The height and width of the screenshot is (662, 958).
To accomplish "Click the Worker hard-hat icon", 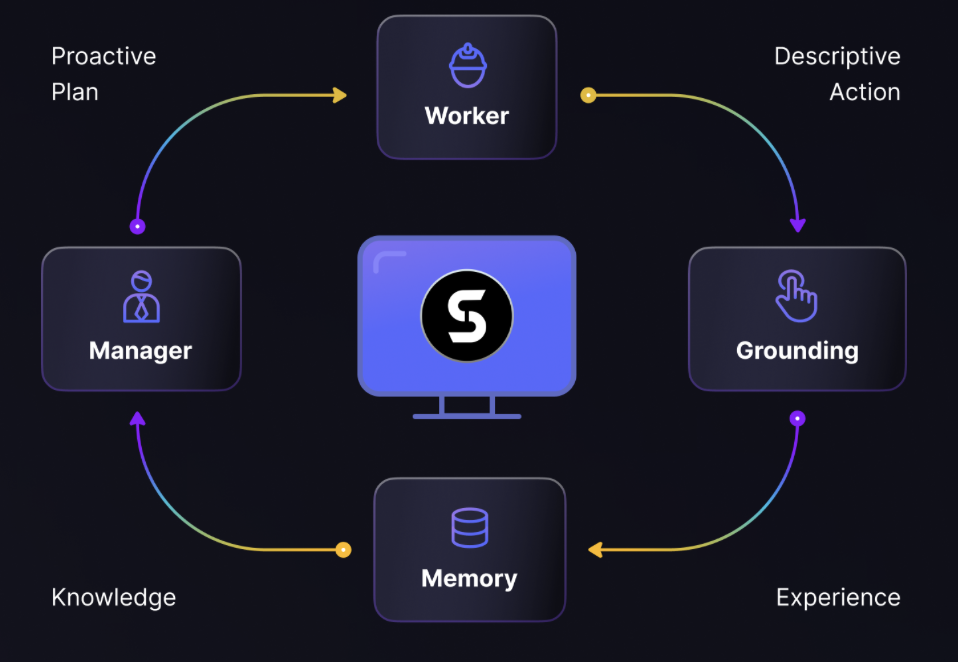I will (x=468, y=65).
